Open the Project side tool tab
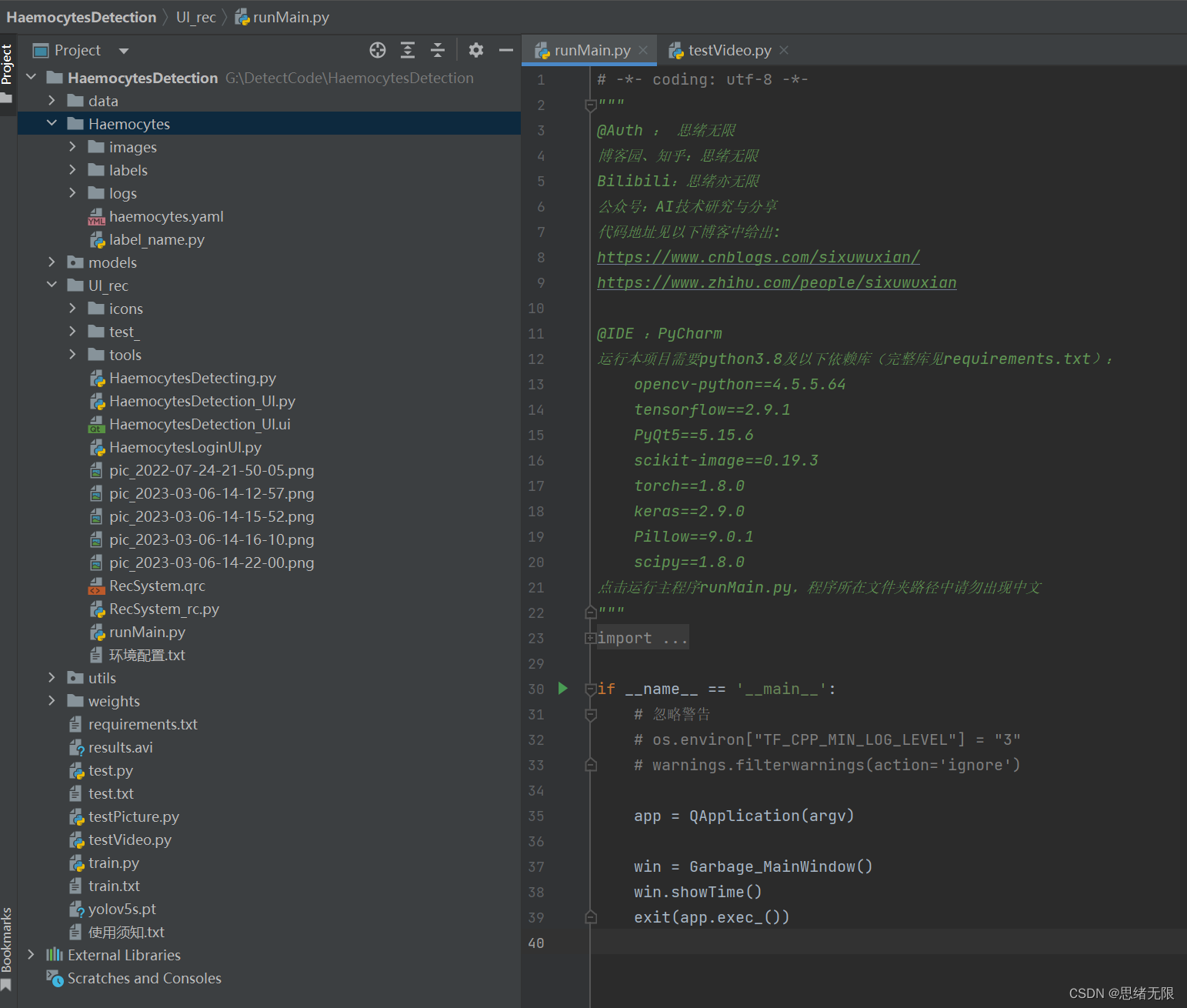The width and height of the screenshot is (1187, 1008). click(x=7, y=74)
